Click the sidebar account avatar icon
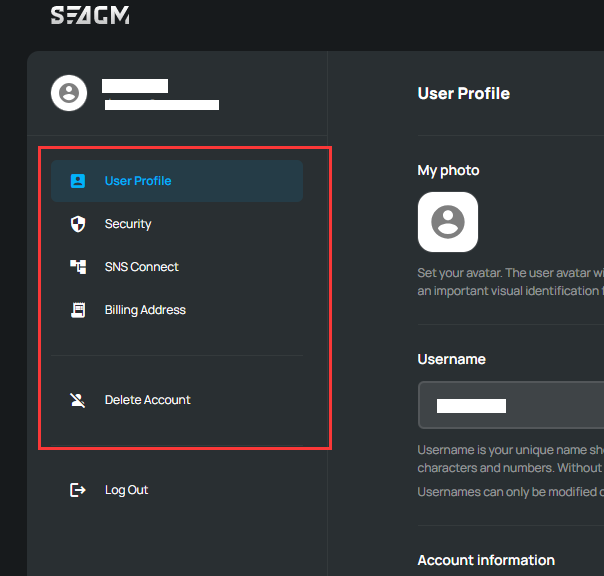 point(68,93)
